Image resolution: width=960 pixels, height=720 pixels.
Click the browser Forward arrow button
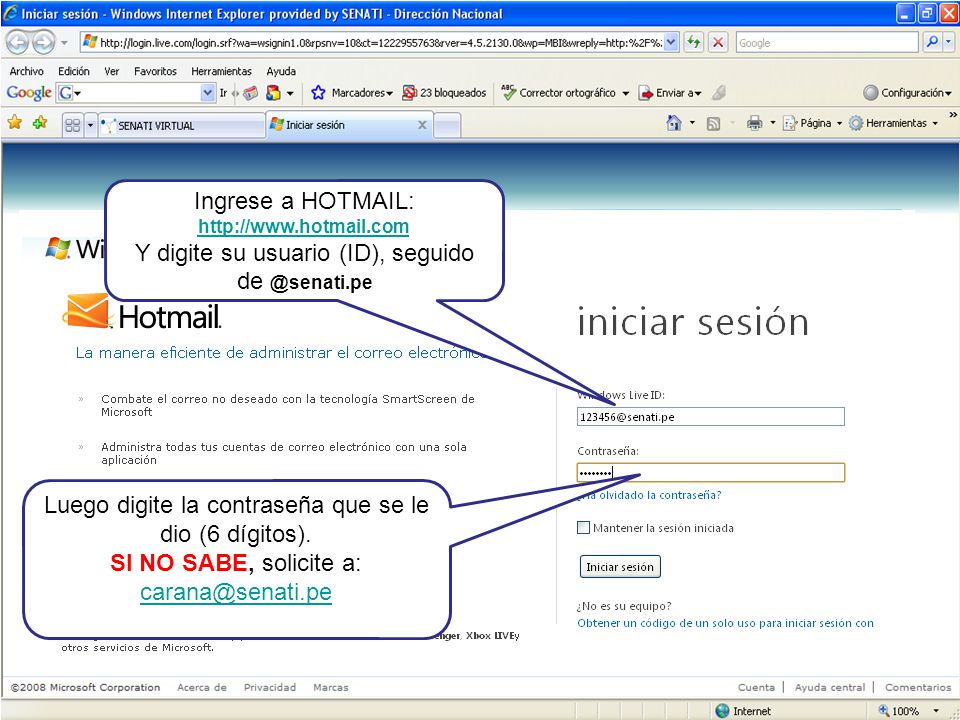point(42,42)
